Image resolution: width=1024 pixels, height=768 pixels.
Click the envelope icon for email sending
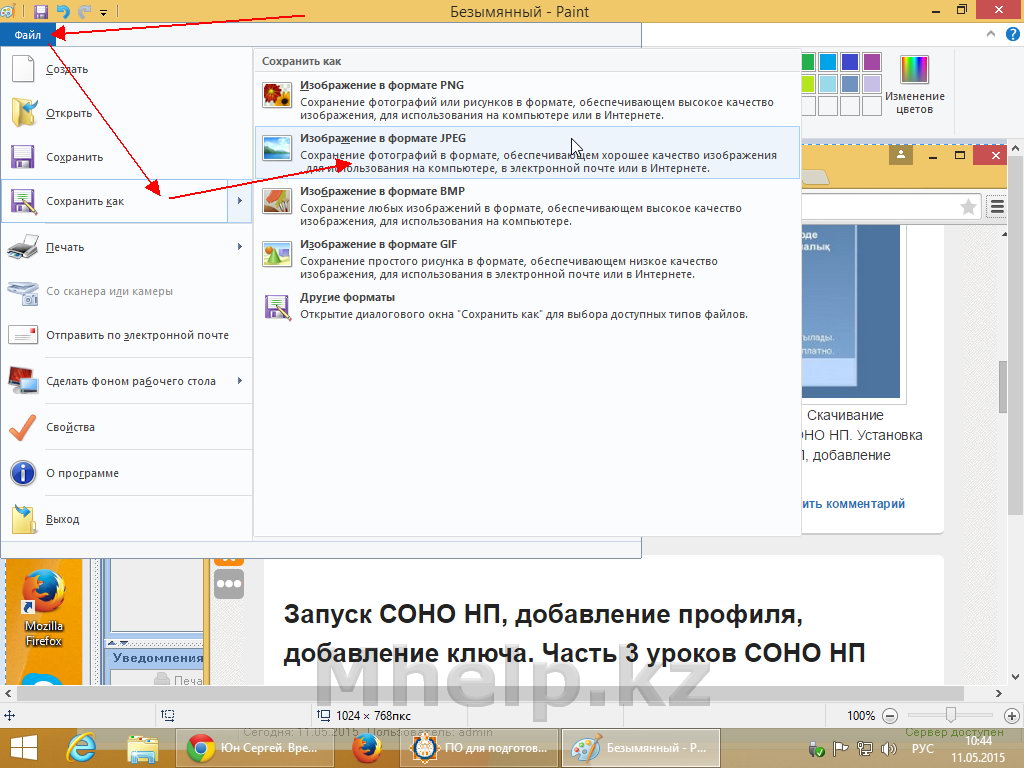coord(23,334)
